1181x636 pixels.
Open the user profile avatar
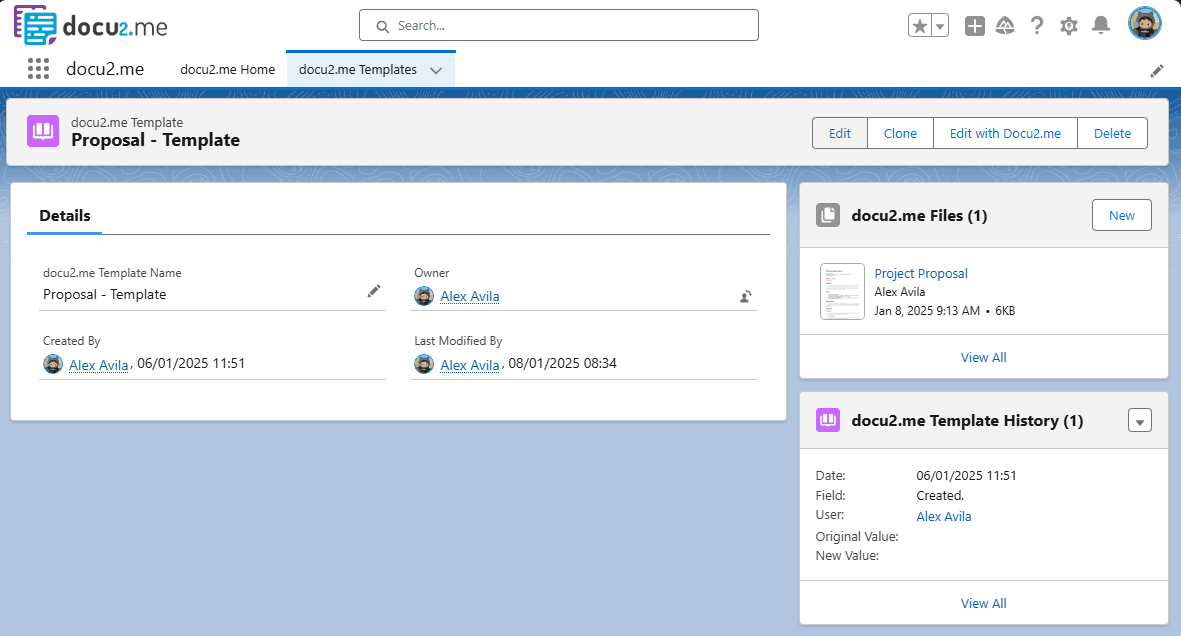click(x=1144, y=23)
